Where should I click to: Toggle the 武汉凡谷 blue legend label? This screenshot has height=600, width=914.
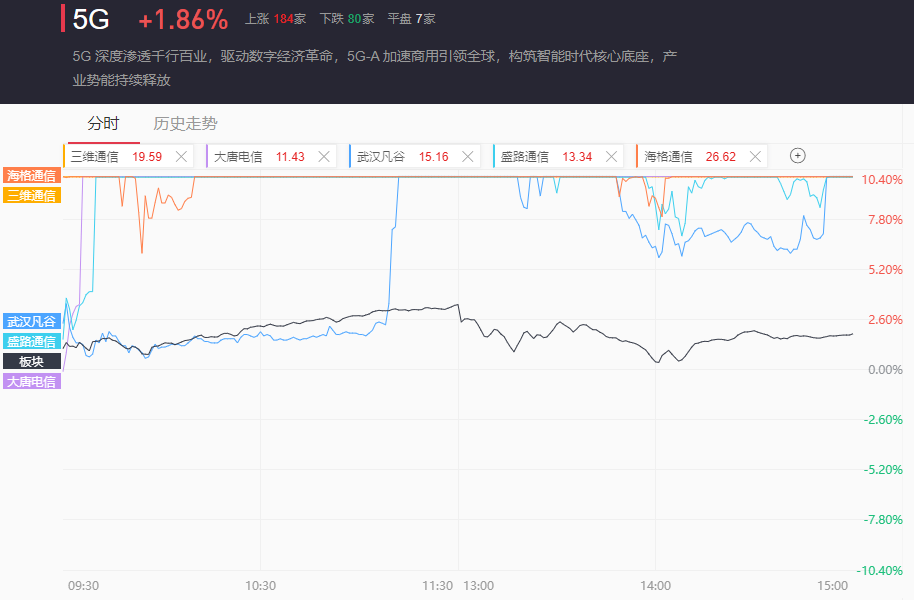coord(32,321)
